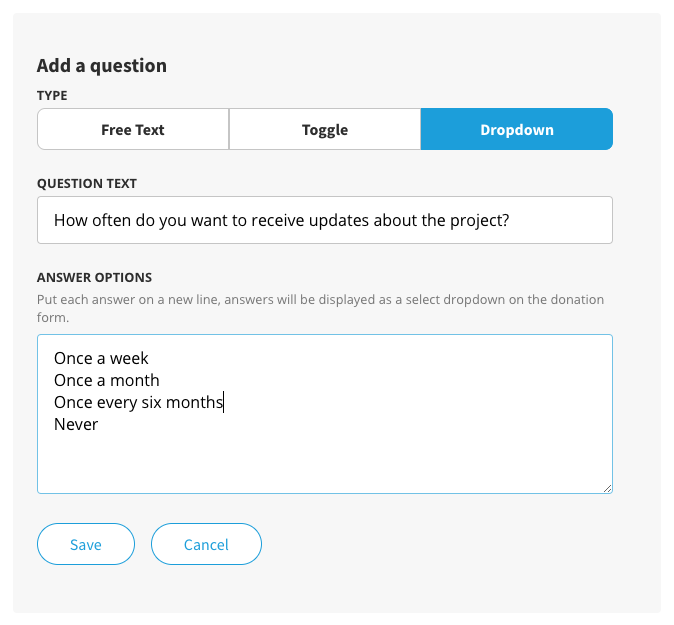Place cursor on the "Once a week" line
The image size is (674, 625).
click(101, 358)
